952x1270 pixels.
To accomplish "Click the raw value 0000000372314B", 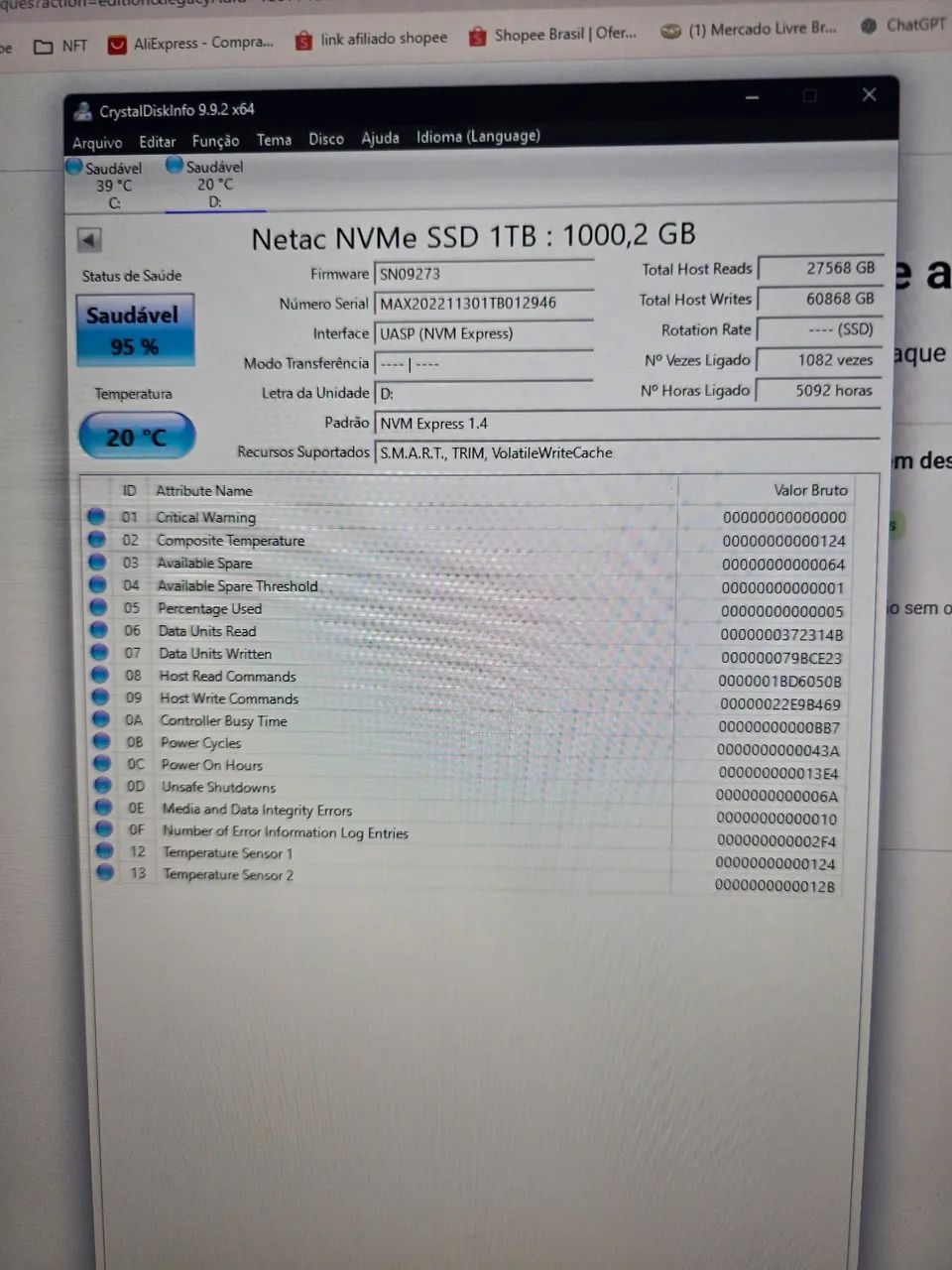I will tap(781, 635).
